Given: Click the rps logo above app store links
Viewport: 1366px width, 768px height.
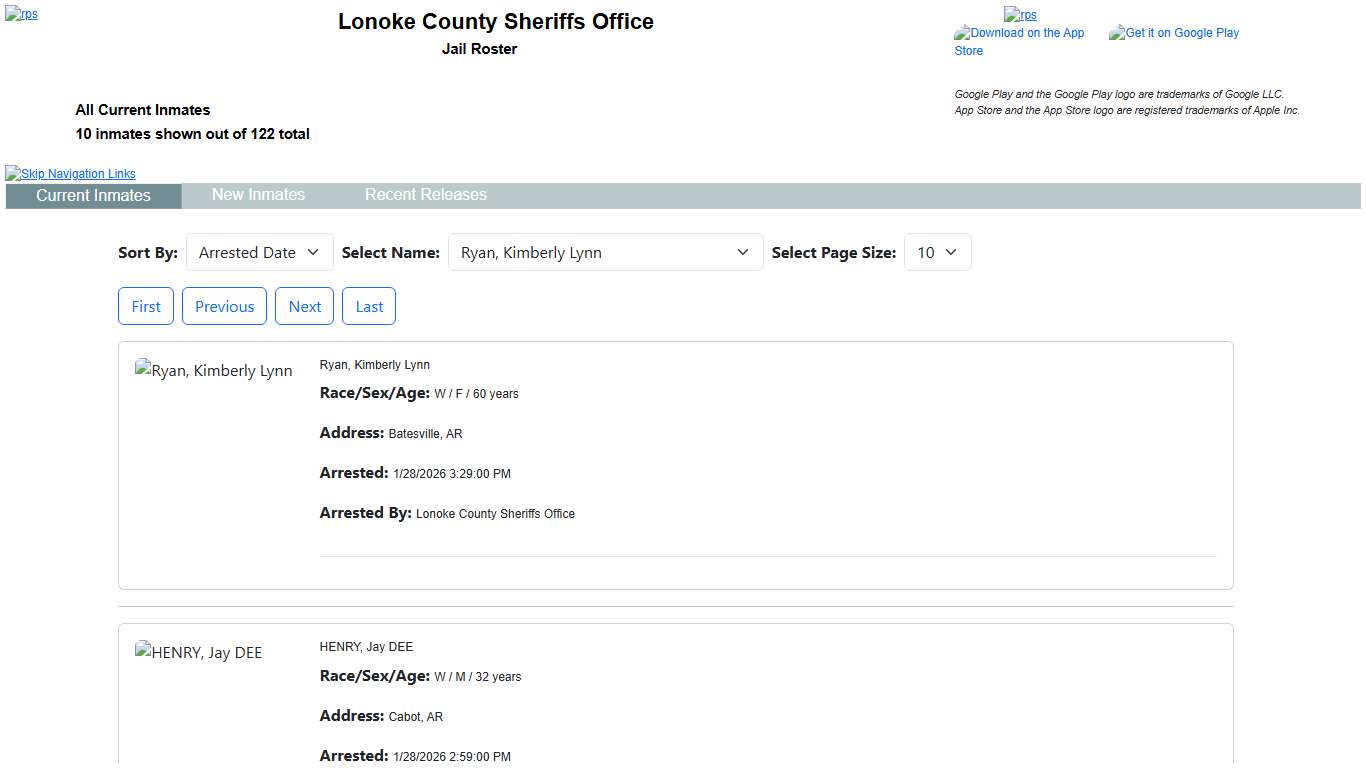Looking at the screenshot, I should 1020,14.
